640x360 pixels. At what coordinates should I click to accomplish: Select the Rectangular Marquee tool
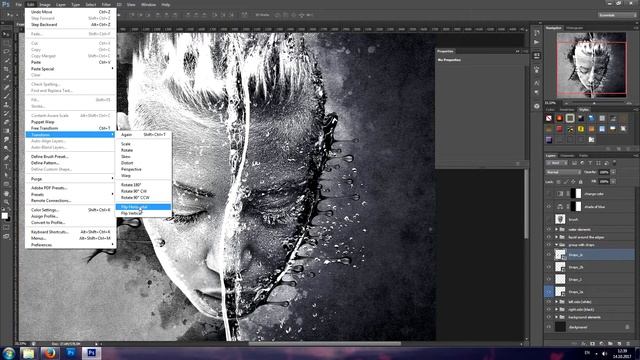(6, 43)
